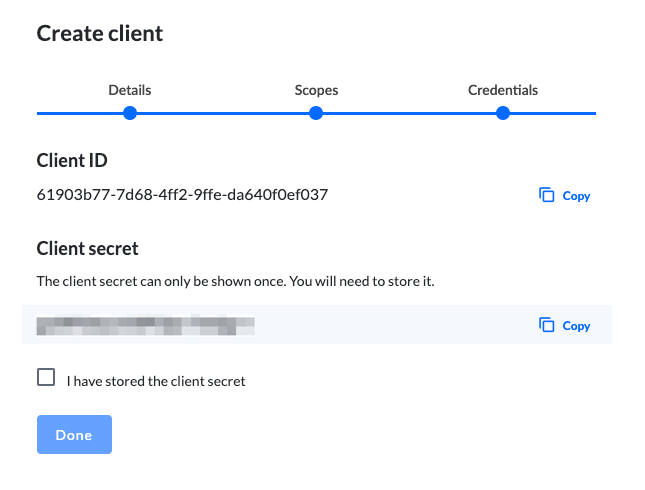Click the Credentials step dot on the progress line

coord(503,113)
